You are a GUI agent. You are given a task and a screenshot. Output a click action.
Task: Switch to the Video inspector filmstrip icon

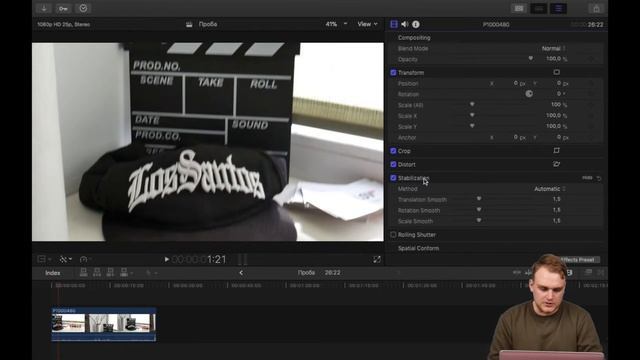click(x=393, y=24)
